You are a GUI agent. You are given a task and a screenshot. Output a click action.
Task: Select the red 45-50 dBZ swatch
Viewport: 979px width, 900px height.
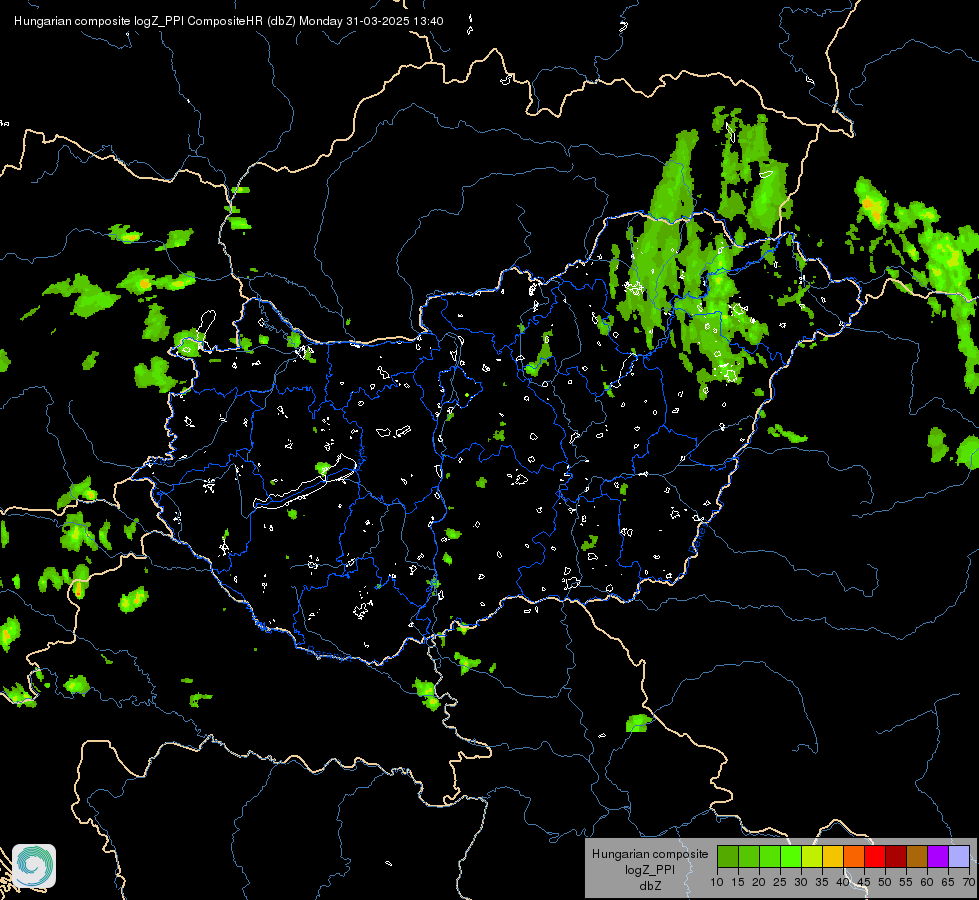click(875, 857)
